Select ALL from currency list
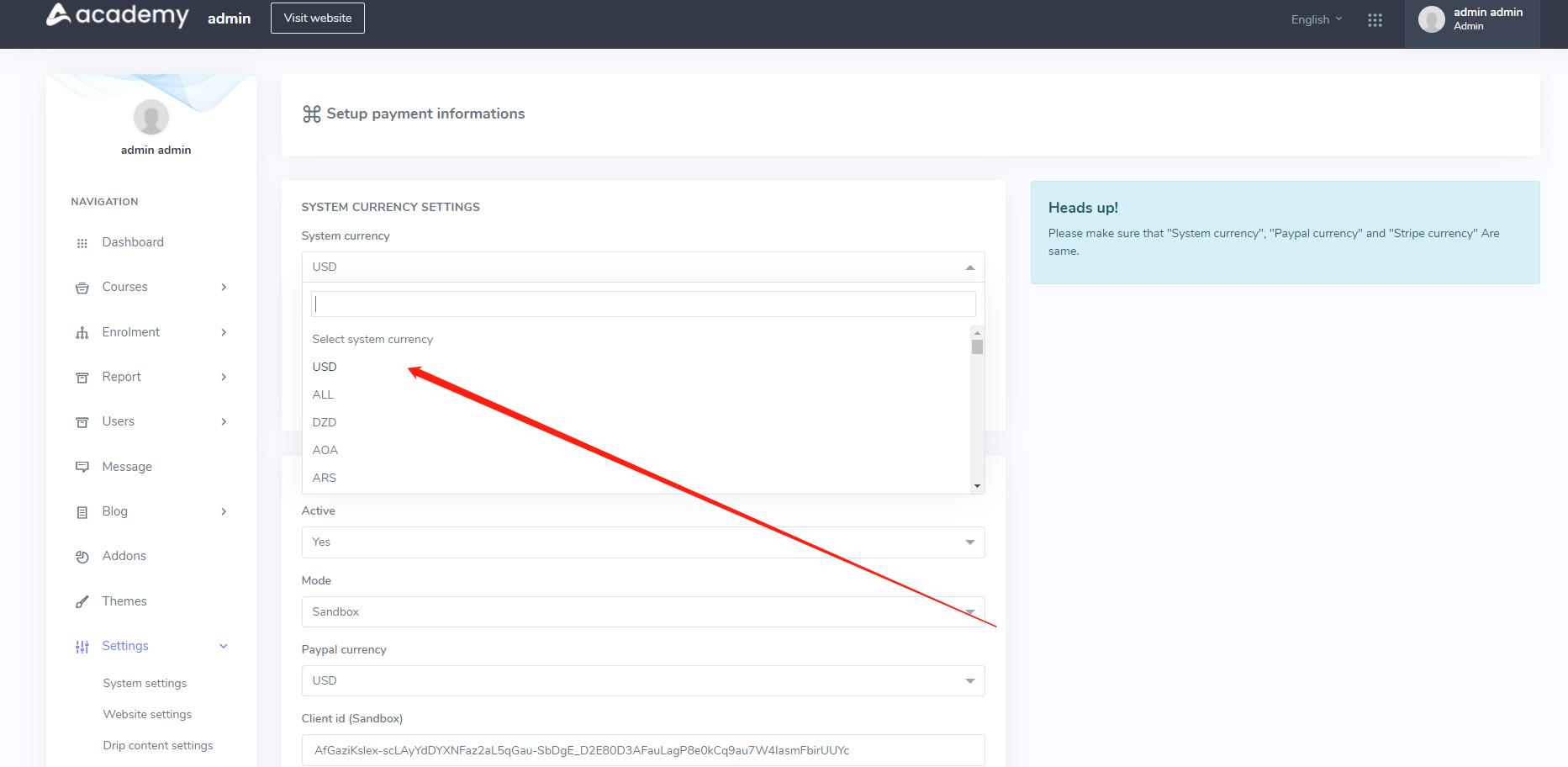1568x767 pixels. click(636, 394)
